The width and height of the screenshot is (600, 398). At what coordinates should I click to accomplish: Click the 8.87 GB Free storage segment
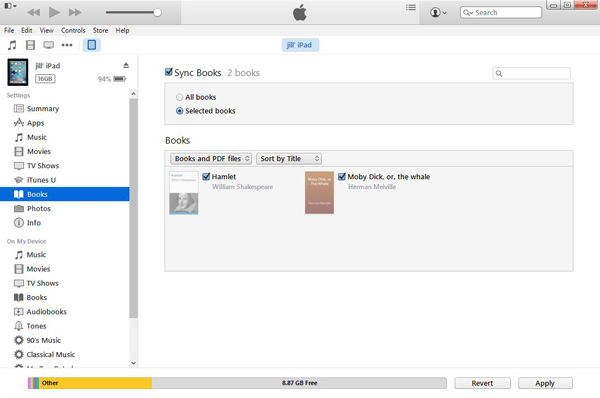coord(299,383)
